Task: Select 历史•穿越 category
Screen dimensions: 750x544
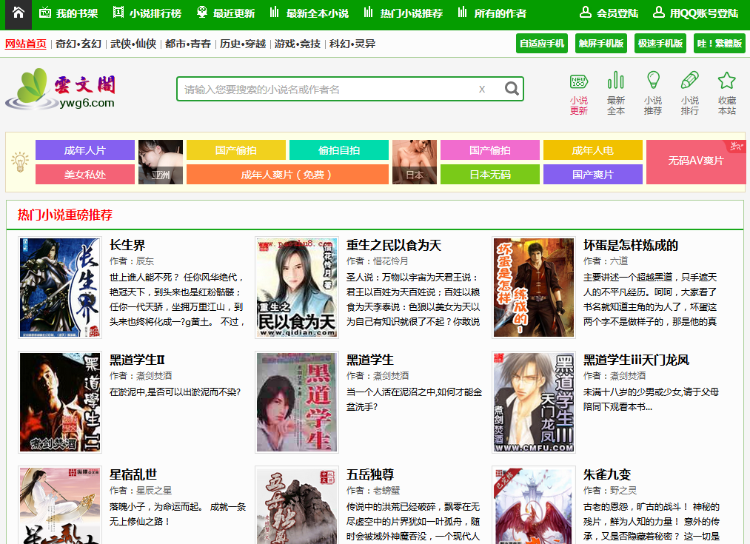Action: [x=243, y=44]
